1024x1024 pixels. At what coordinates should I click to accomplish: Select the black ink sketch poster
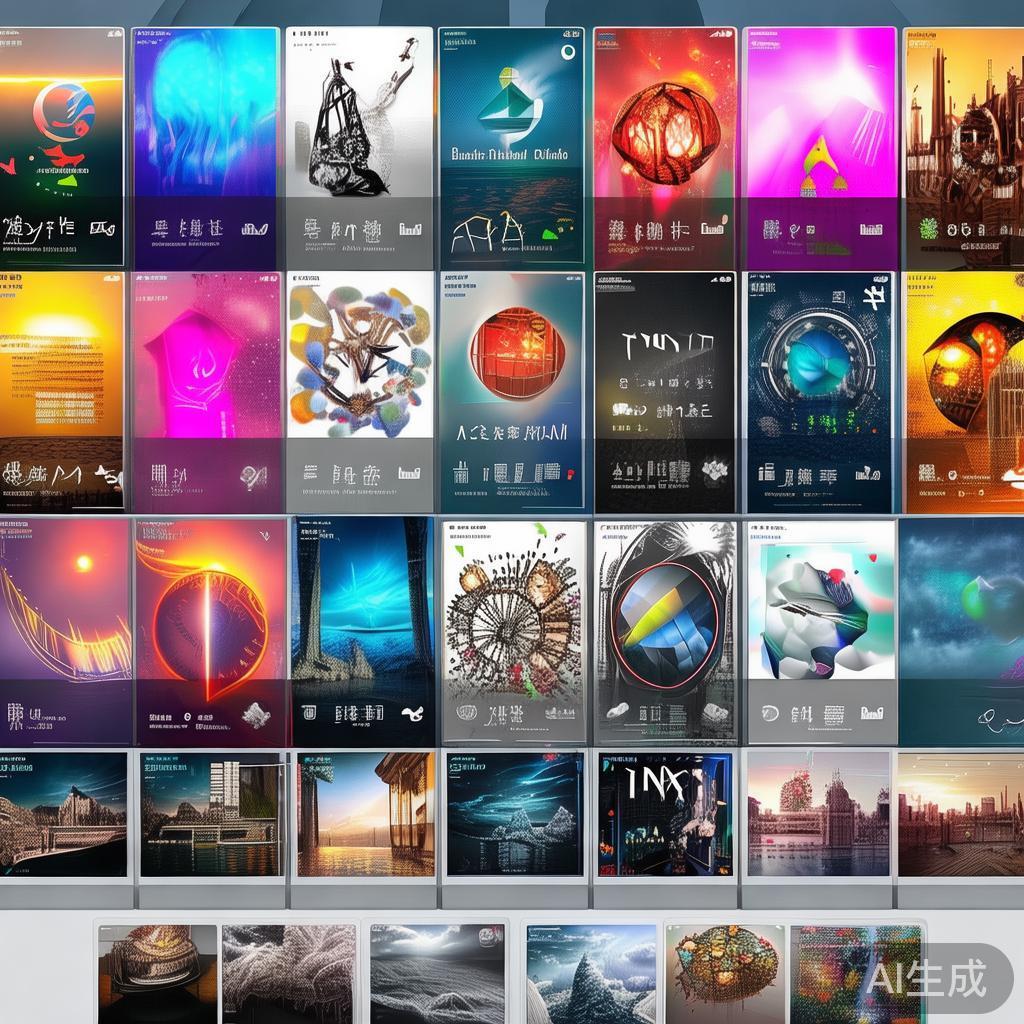[359, 148]
